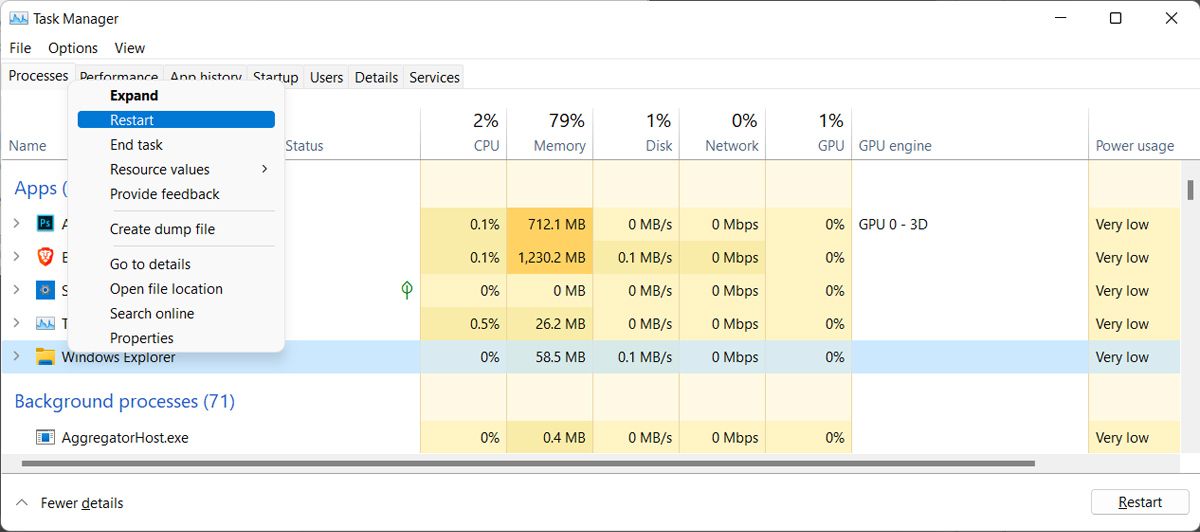The height and width of the screenshot is (532, 1200).
Task: Expand the Photoshop process row
Action: click(x=16, y=223)
